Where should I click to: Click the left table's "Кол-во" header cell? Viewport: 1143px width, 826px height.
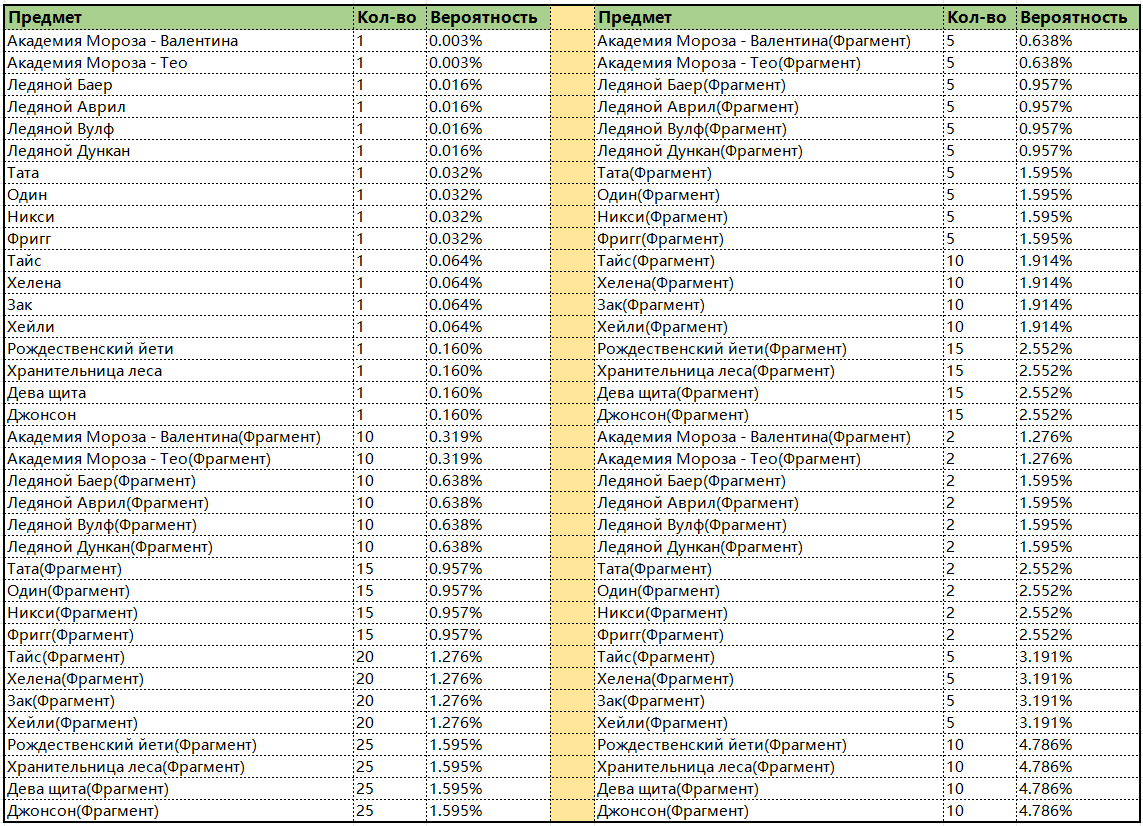[386, 17]
